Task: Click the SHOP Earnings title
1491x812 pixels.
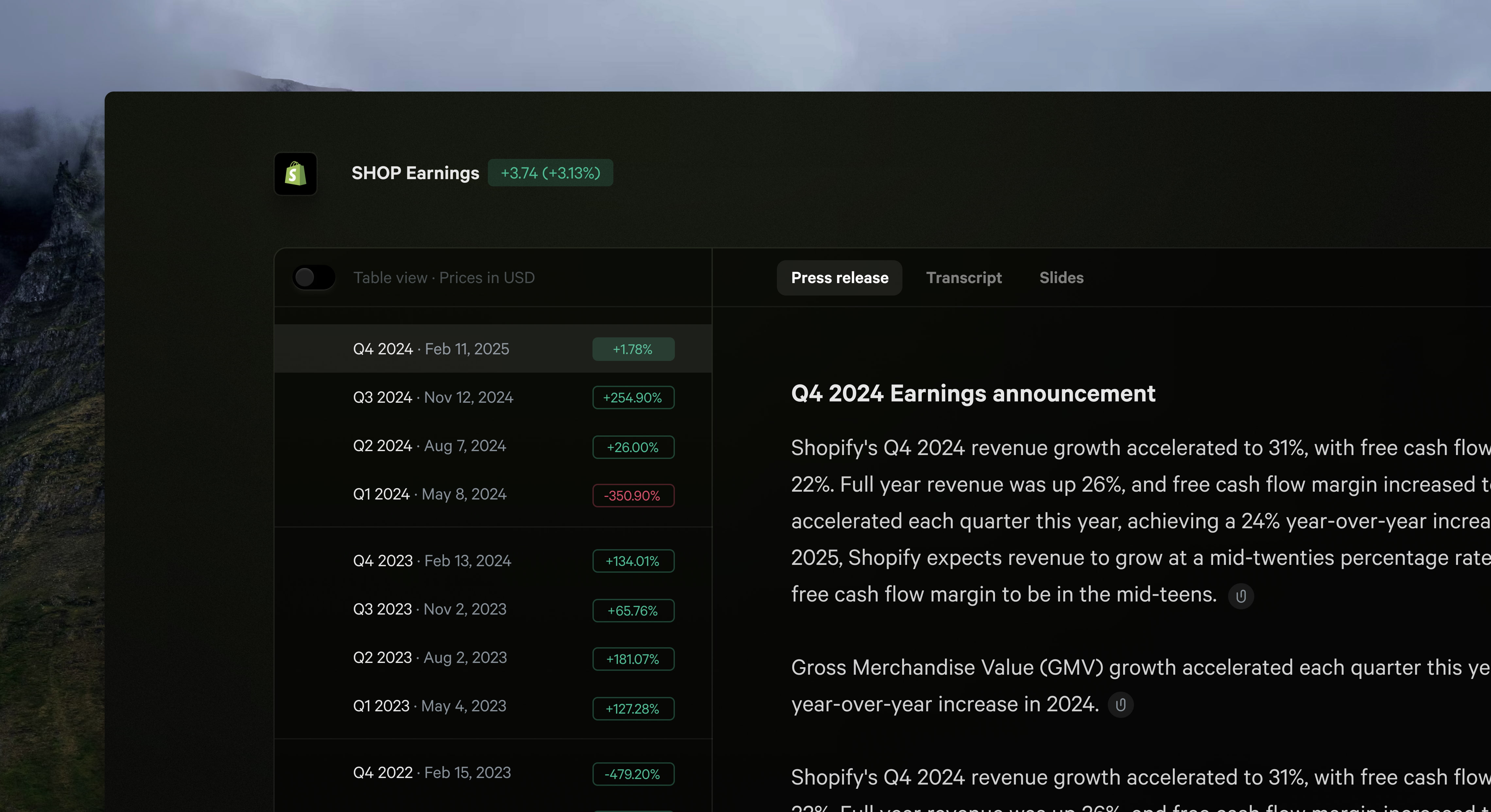Action: tap(415, 173)
